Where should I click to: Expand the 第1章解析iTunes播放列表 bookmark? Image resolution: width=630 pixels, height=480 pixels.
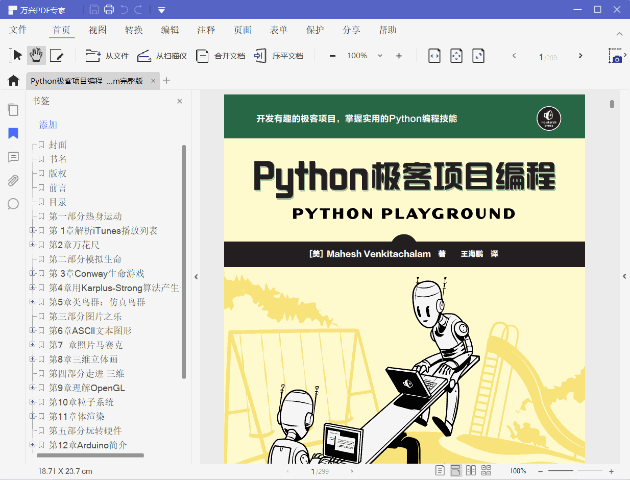tap(32, 230)
